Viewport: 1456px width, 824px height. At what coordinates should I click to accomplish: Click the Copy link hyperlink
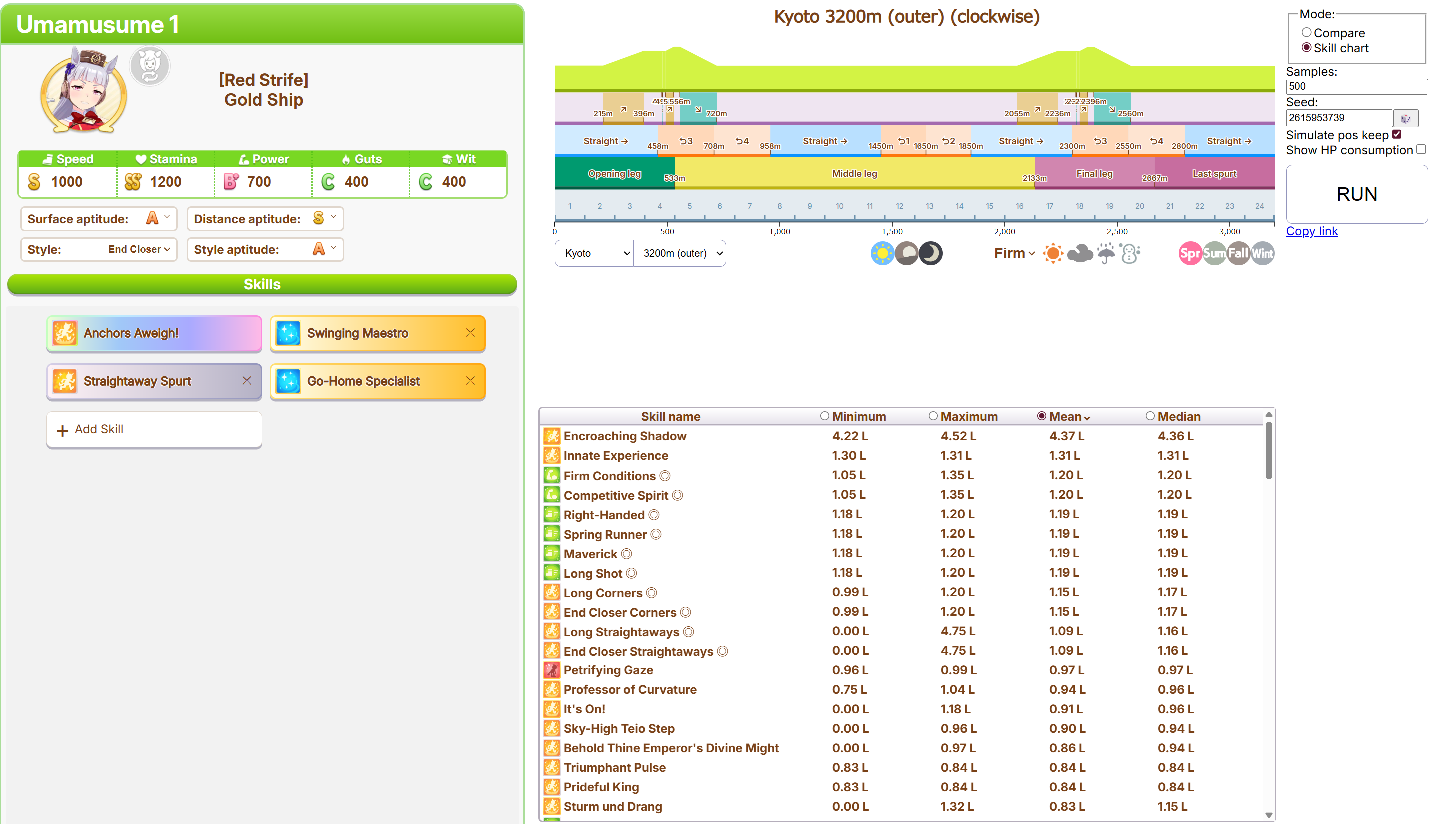(1311, 231)
